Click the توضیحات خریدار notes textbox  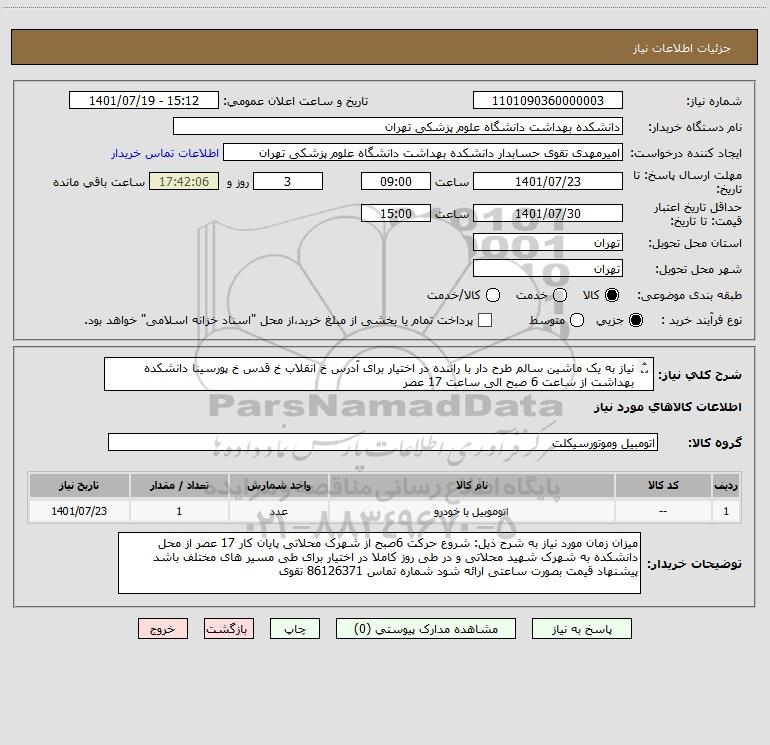pos(379,563)
